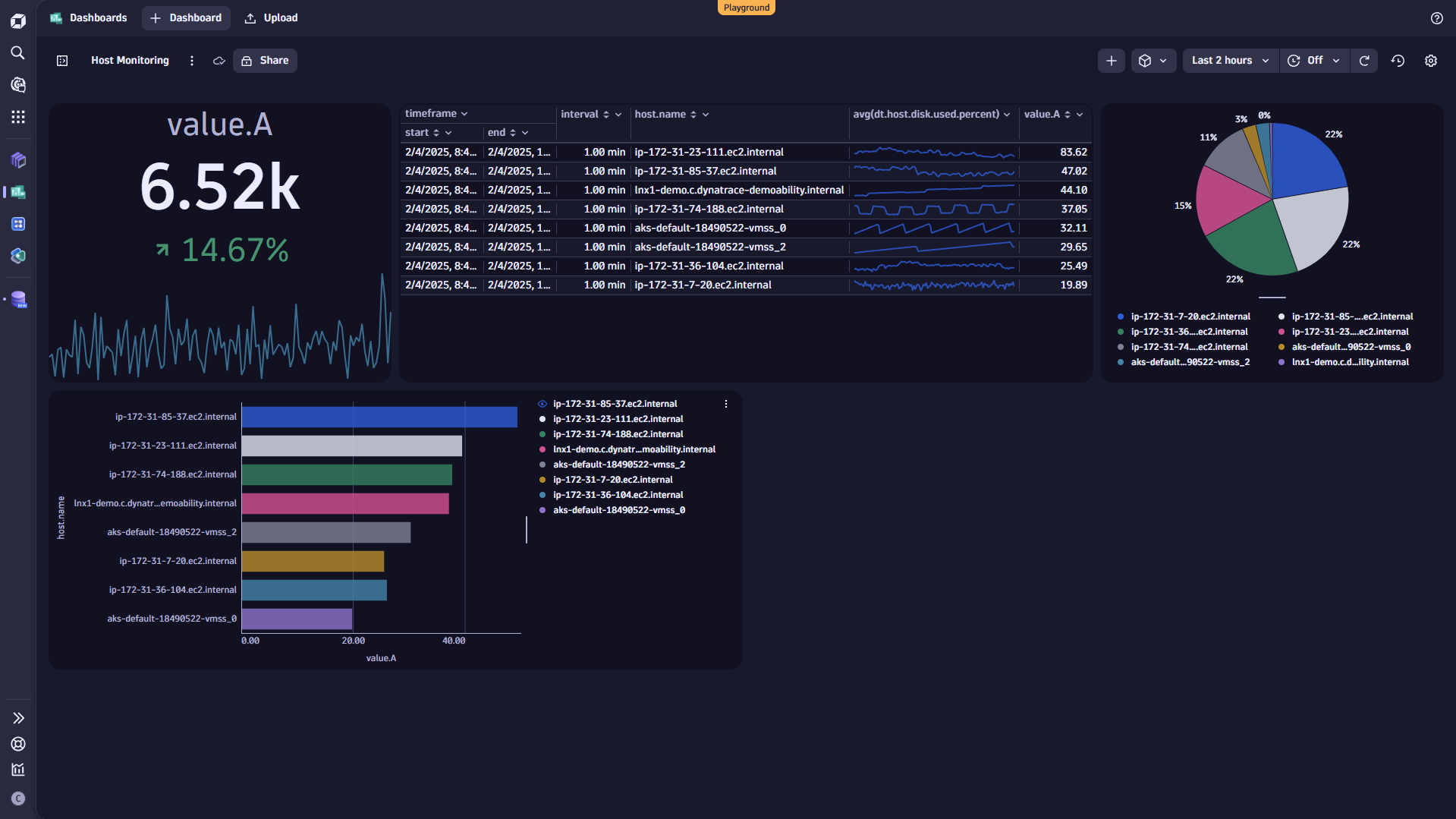Image resolution: width=1456 pixels, height=819 pixels.
Task: Toggle the auto-refresh Off control
Action: click(x=1314, y=60)
